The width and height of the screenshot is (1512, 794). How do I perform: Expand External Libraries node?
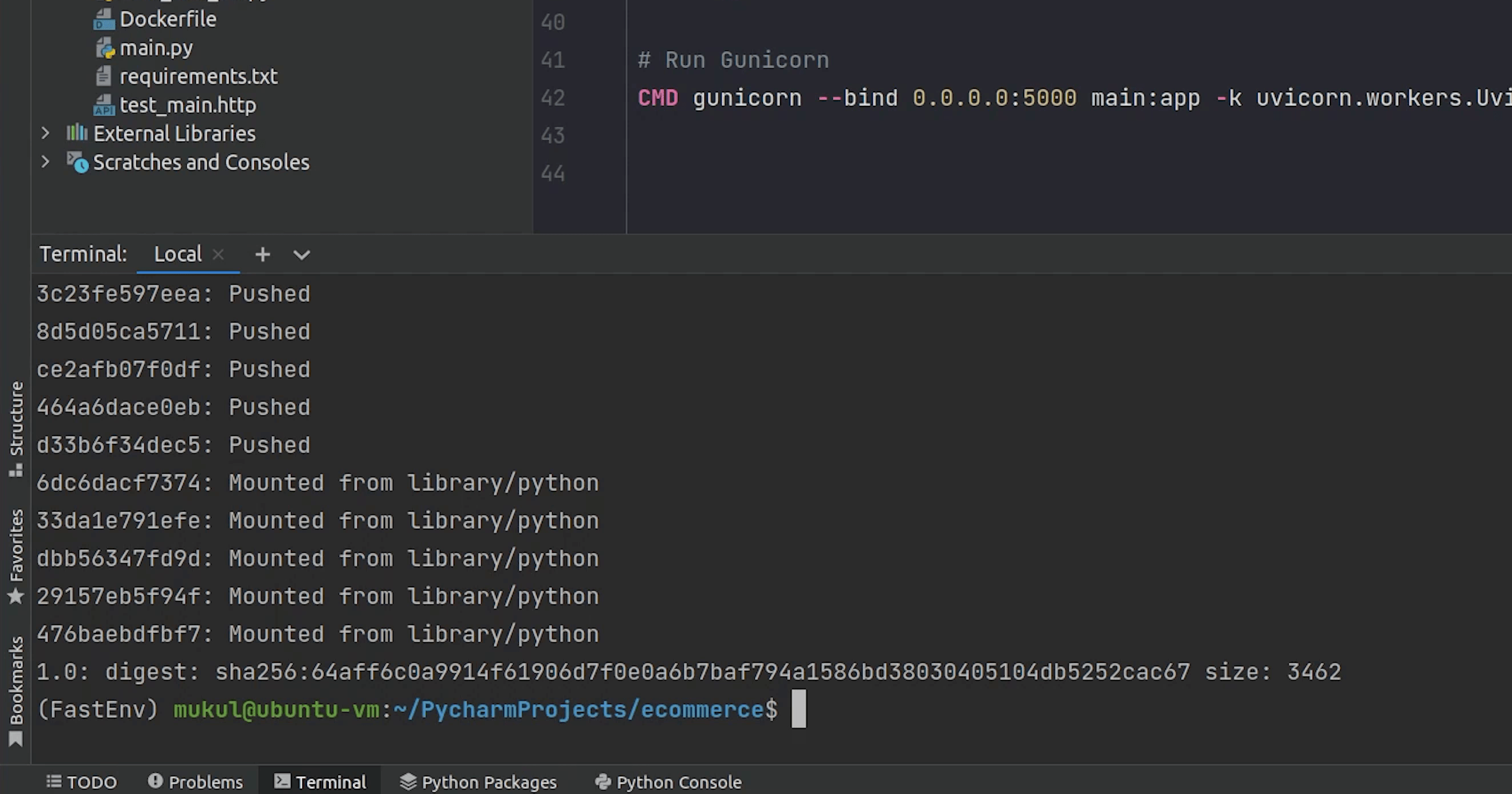(45, 133)
